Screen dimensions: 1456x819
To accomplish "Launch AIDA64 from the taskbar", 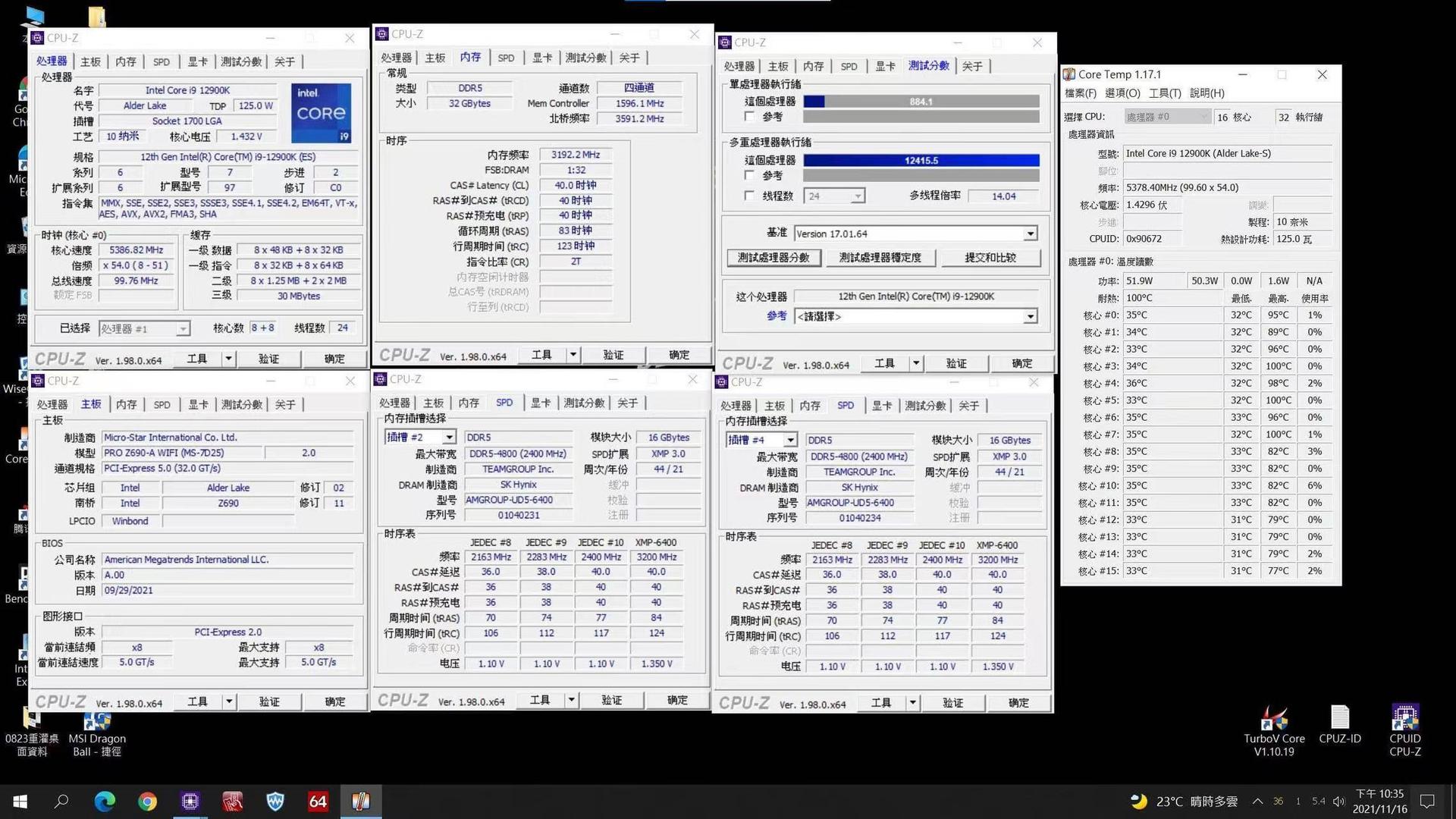I will point(318,802).
